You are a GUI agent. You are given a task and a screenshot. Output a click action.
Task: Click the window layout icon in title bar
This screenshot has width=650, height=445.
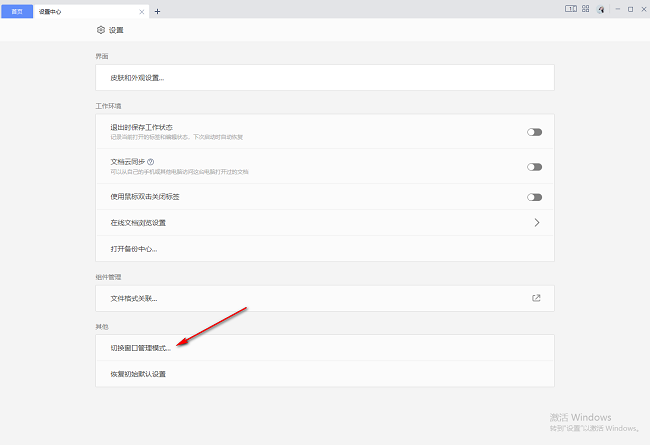pyautogui.click(x=571, y=9)
